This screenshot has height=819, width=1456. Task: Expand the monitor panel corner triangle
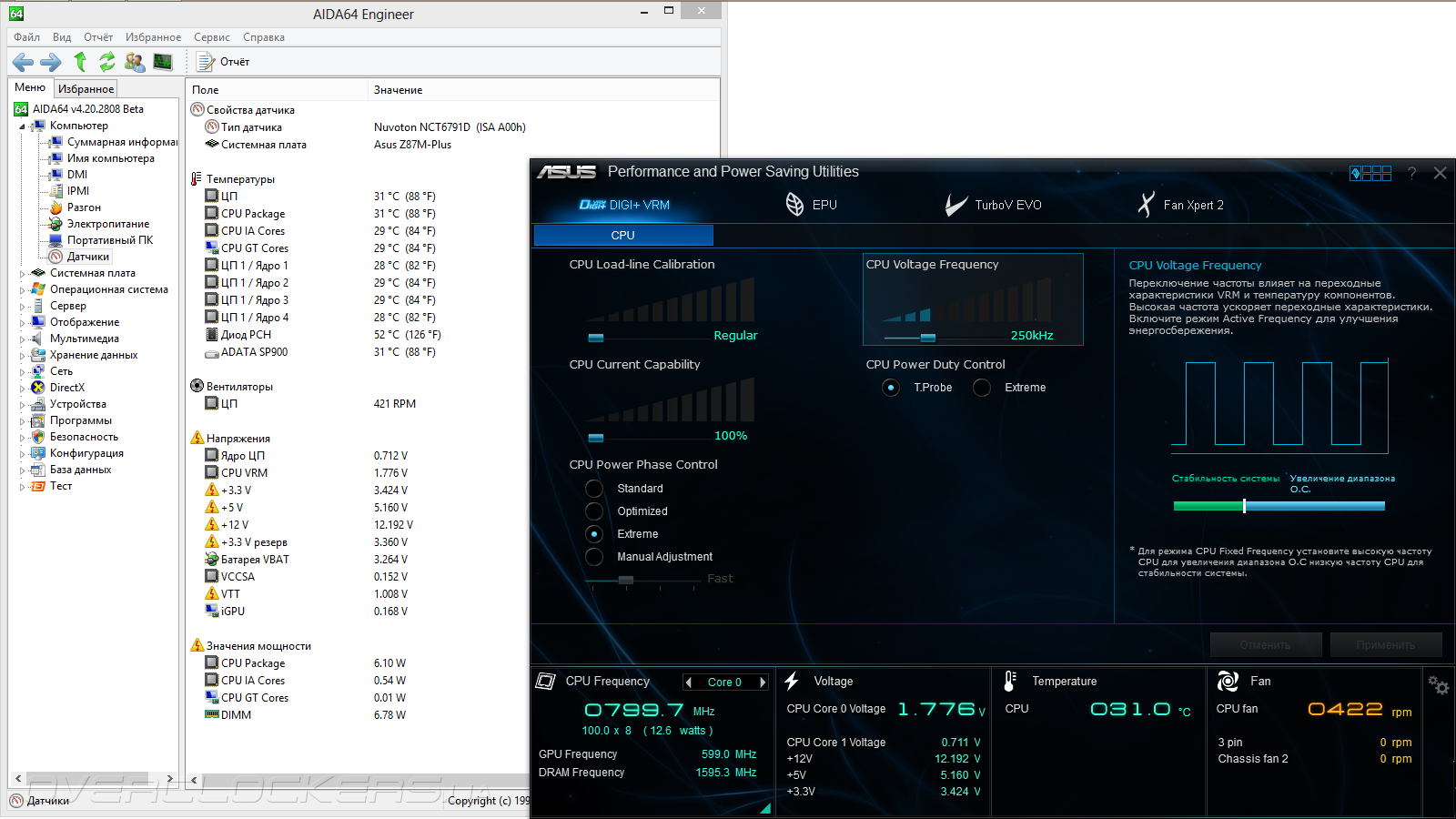pos(765,807)
